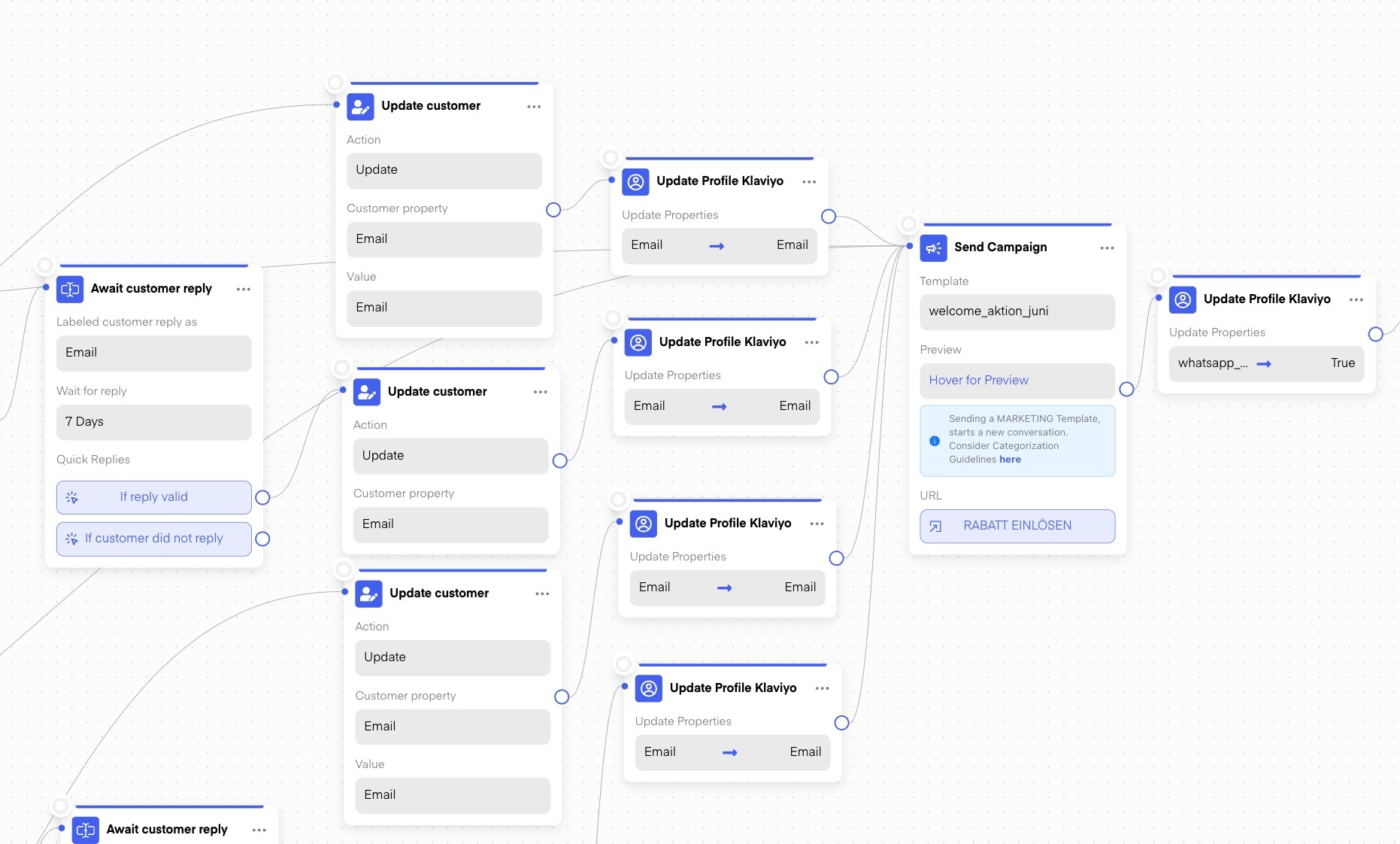
Task: Click the external link icon beside RABATT EINLÖSEN
Action: click(935, 527)
